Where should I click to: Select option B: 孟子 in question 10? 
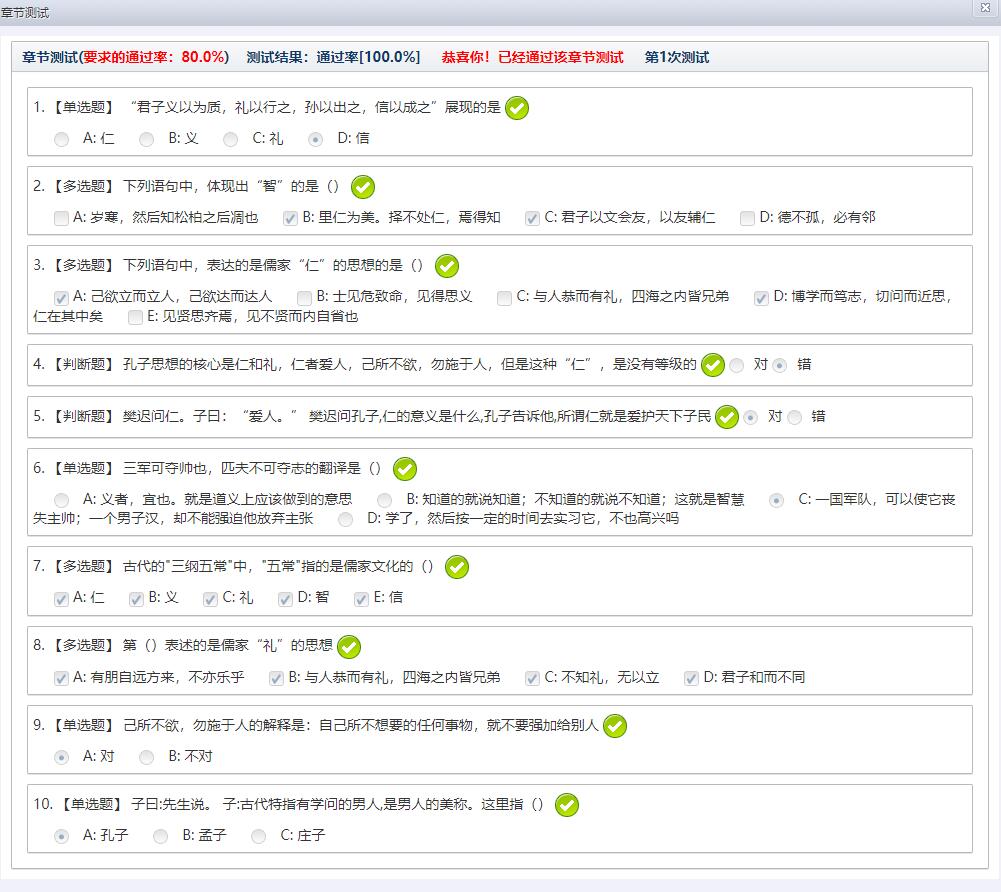point(161,836)
